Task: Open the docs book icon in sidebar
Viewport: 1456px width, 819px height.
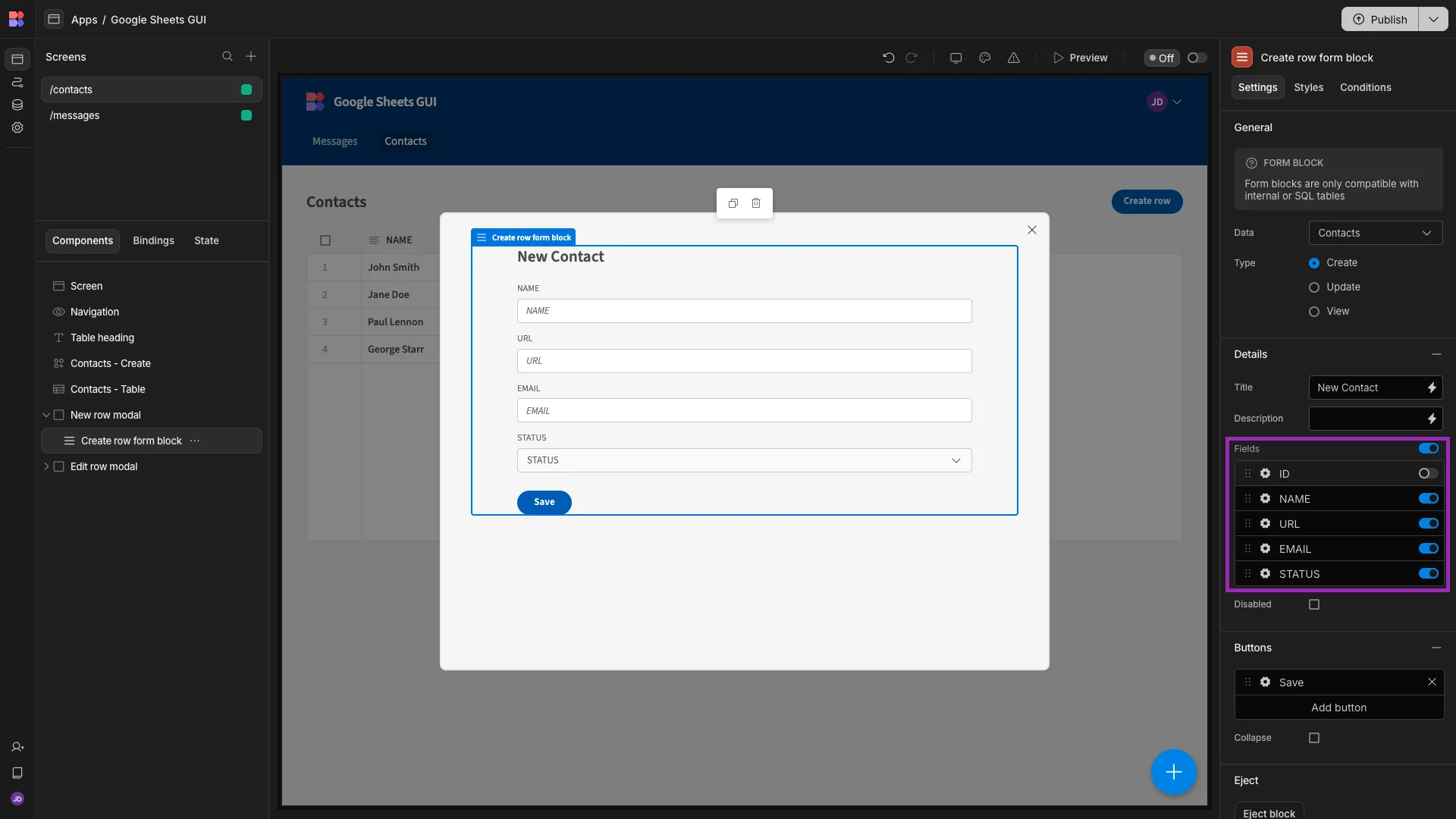Action: [17, 773]
